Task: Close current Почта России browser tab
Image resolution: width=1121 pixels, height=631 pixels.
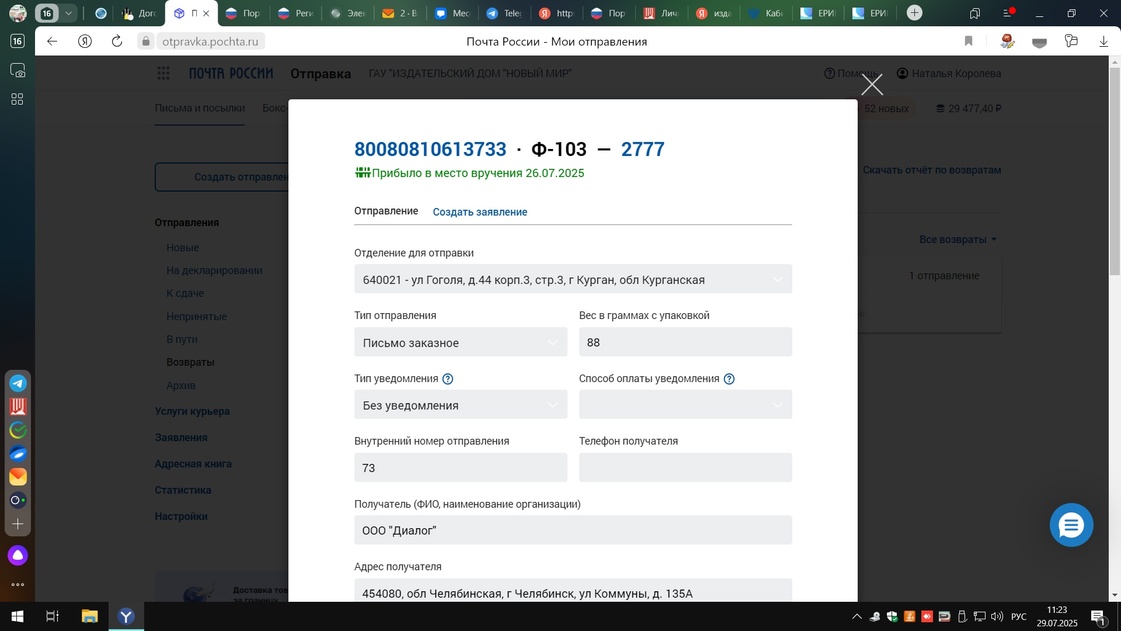Action: point(206,13)
